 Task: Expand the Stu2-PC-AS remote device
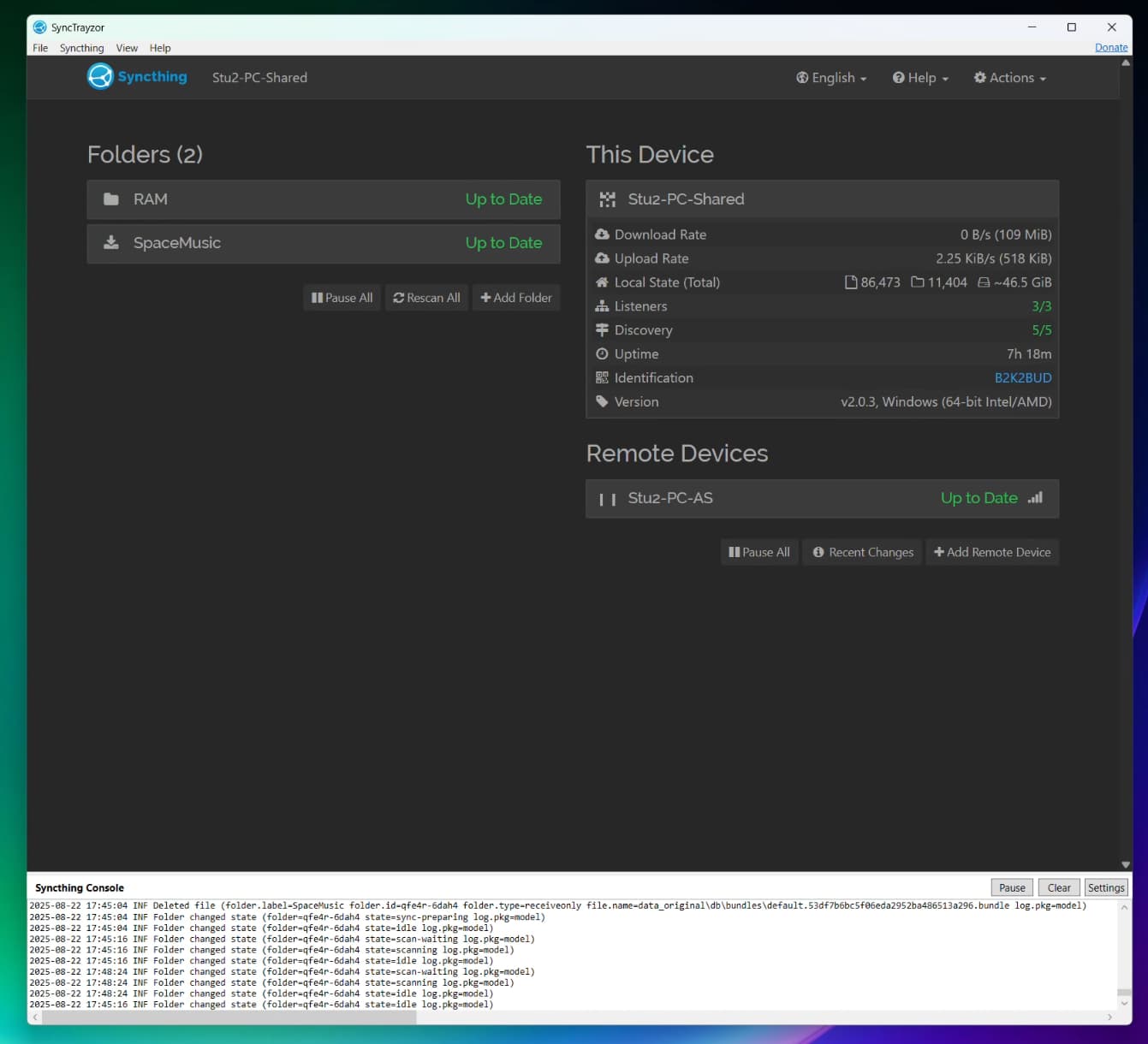[822, 499]
